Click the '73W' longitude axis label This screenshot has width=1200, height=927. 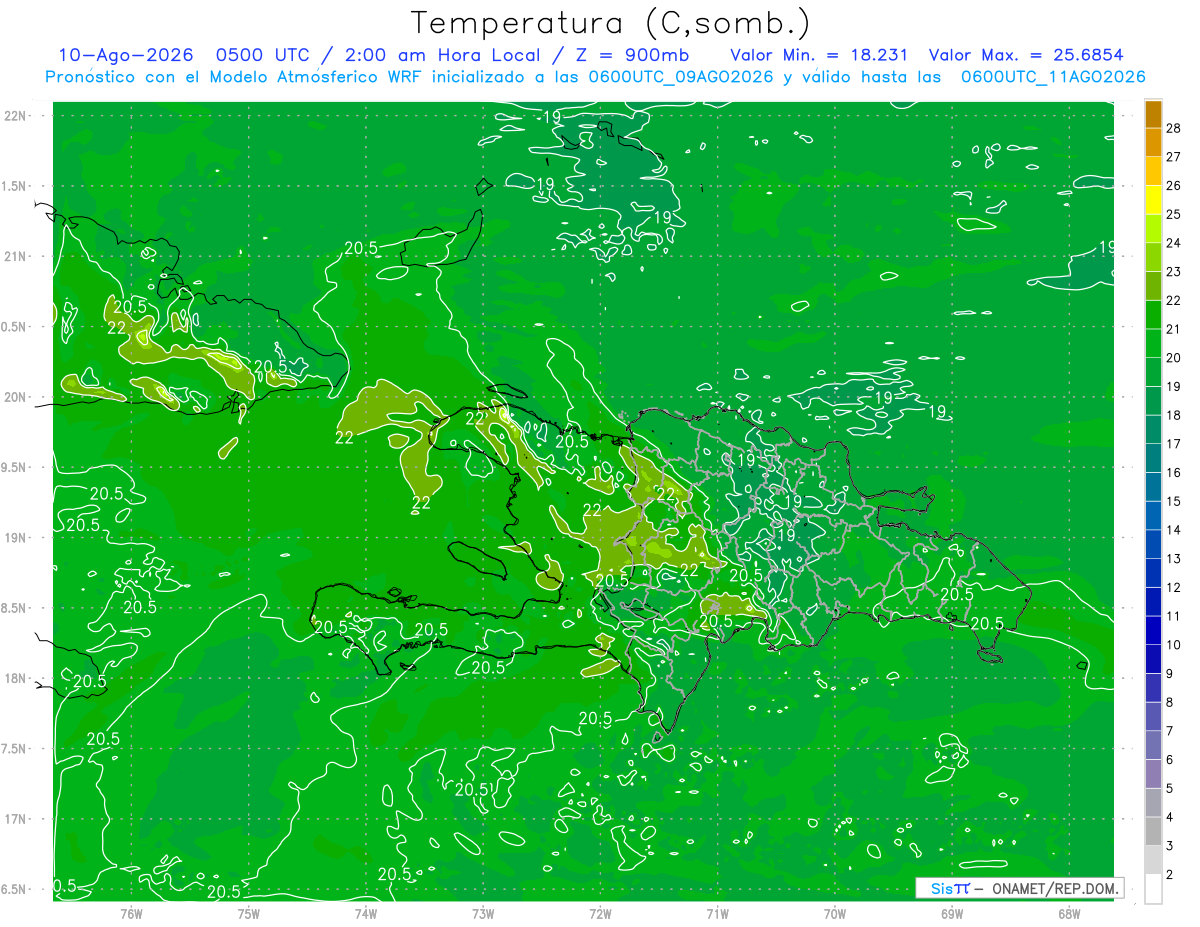483,913
